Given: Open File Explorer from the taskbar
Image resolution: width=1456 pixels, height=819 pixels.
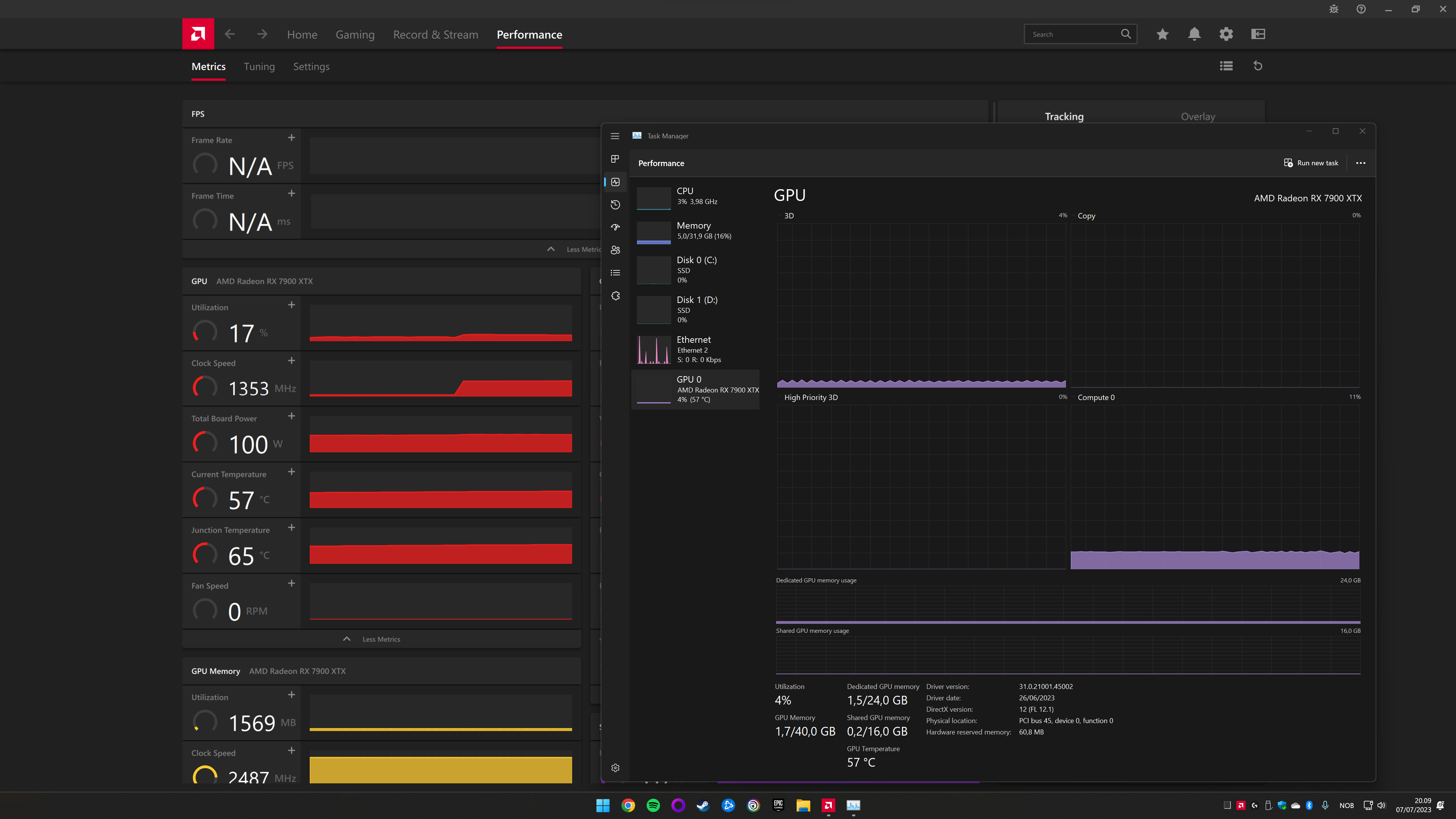Looking at the screenshot, I should (x=803, y=805).
